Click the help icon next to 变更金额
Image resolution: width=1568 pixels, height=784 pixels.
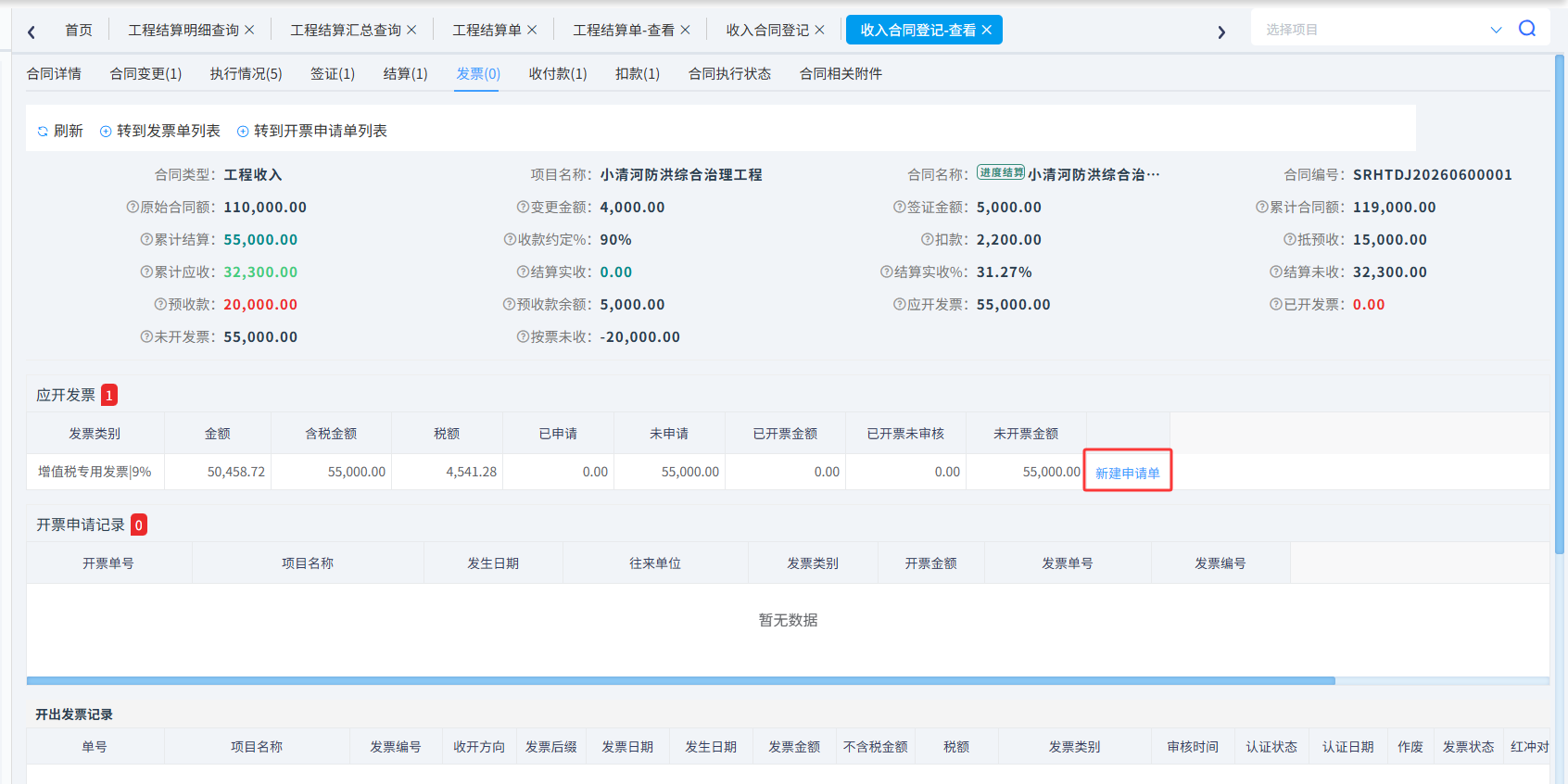pos(523,208)
